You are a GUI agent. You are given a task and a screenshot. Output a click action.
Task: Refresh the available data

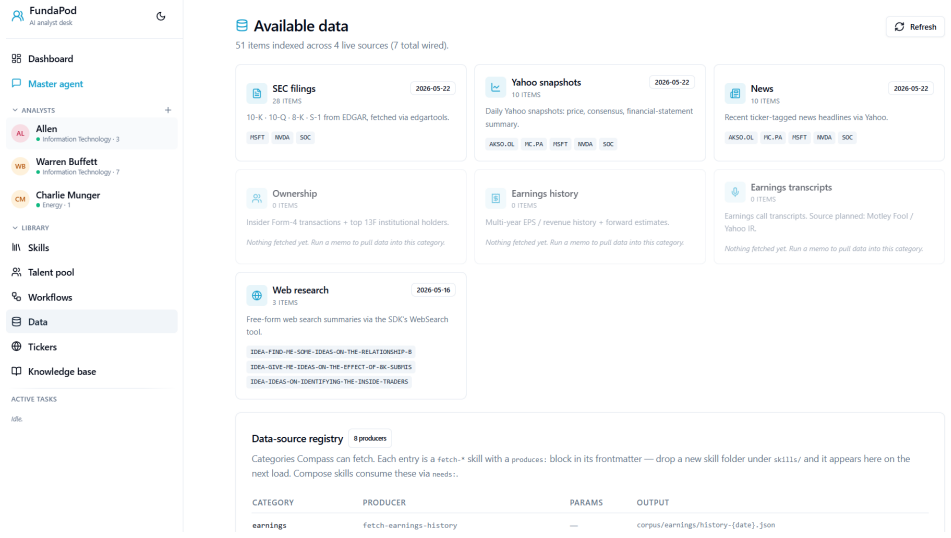(915, 27)
